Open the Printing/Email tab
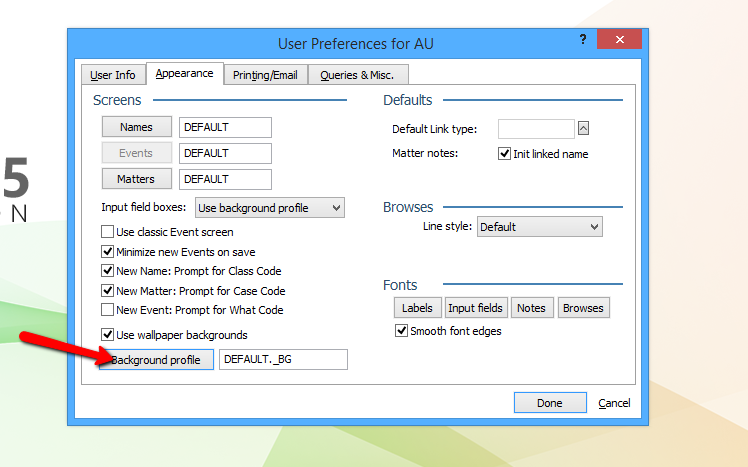748x467 pixels. 265,75
